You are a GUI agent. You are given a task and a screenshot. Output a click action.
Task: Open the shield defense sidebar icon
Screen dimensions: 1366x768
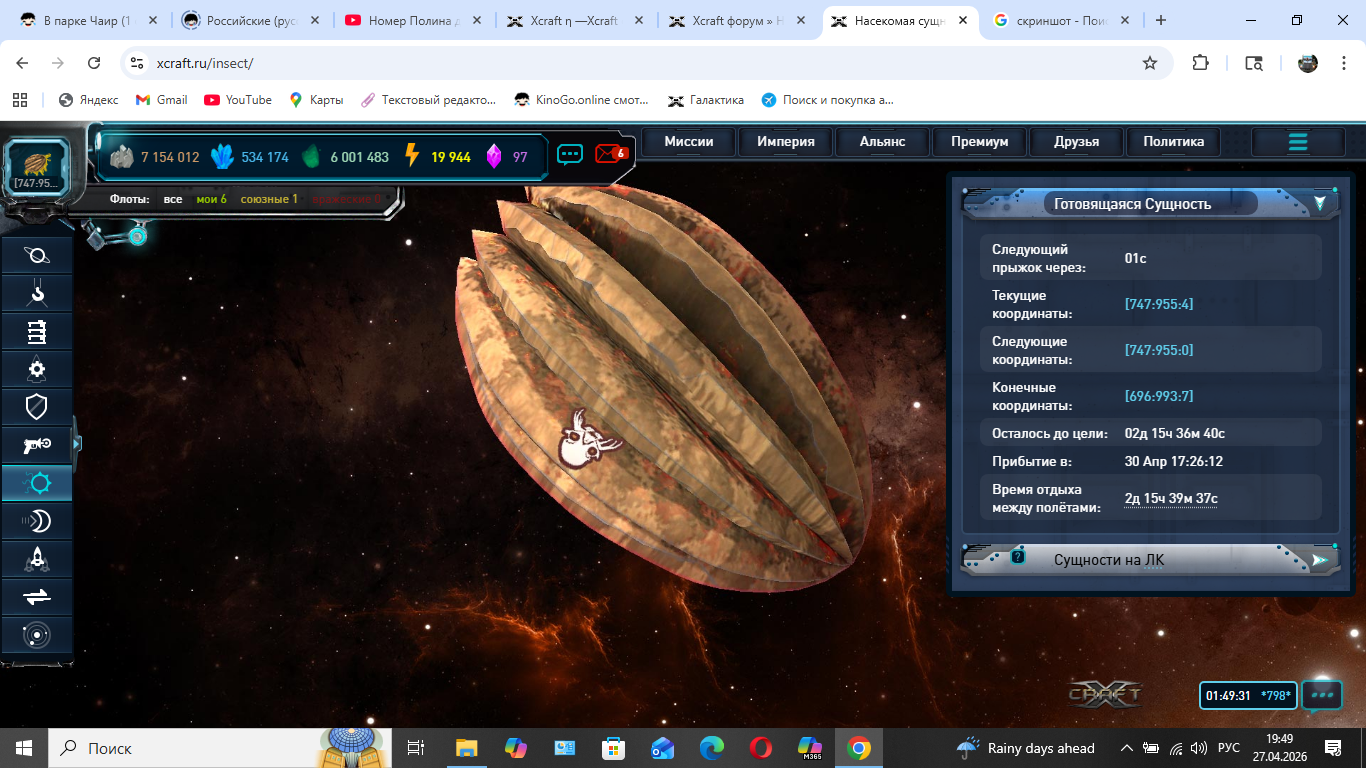(x=36, y=407)
